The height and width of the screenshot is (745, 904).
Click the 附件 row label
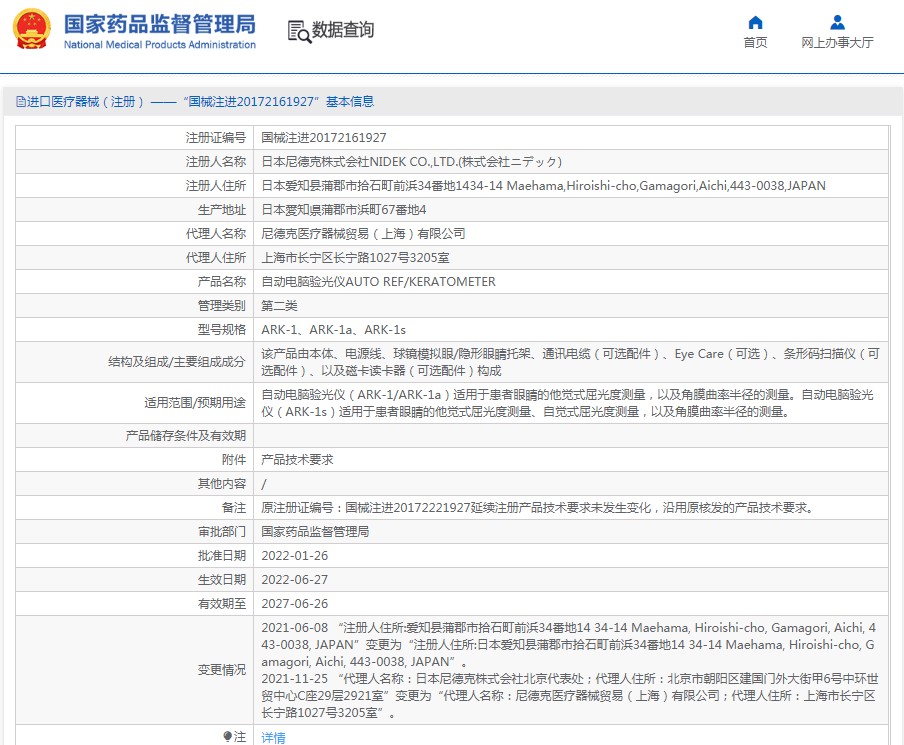pos(234,460)
